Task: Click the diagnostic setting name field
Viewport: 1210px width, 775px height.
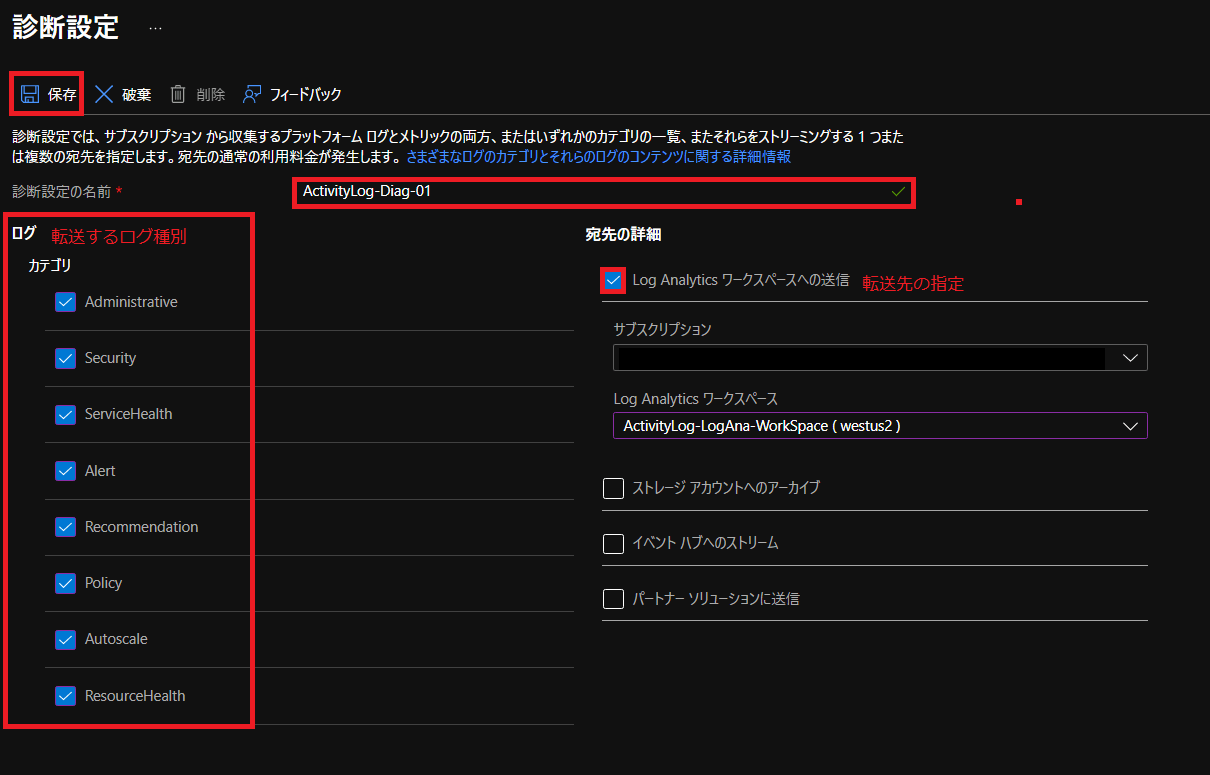Action: (x=603, y=191)
